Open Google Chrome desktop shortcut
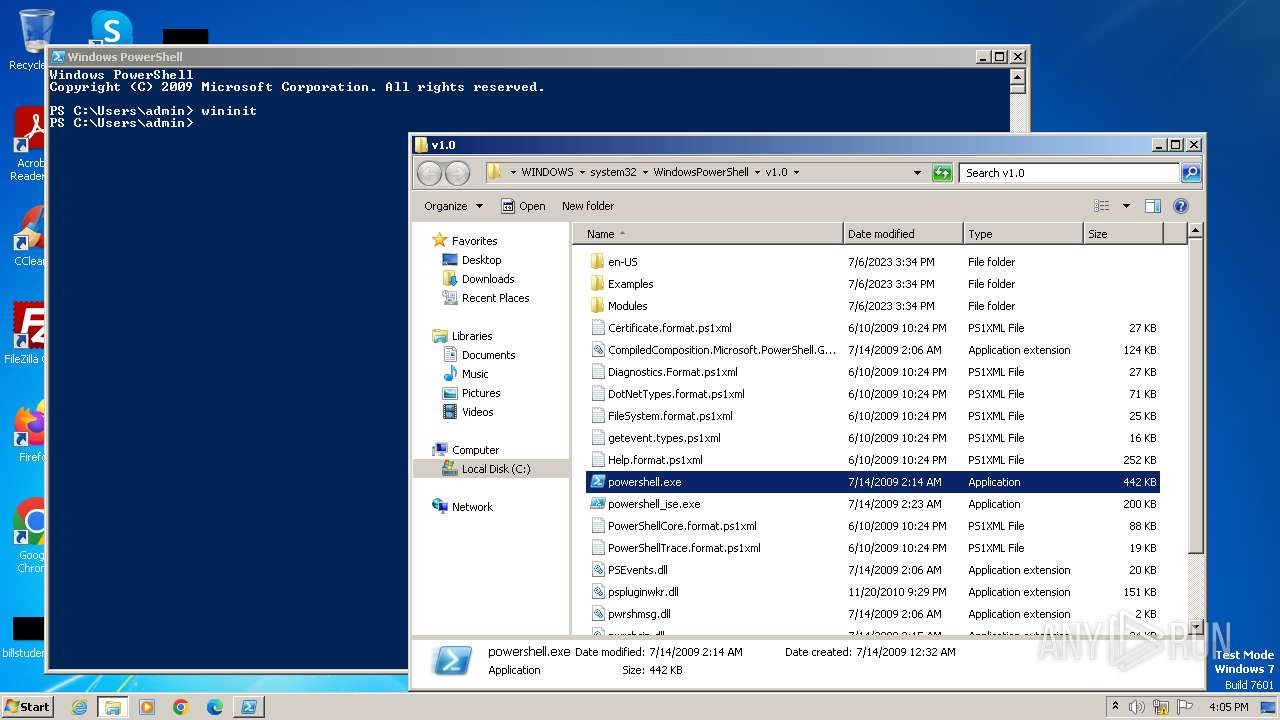Image resolution: width=1280 pixels, height=720 pixels. (30, 536)
